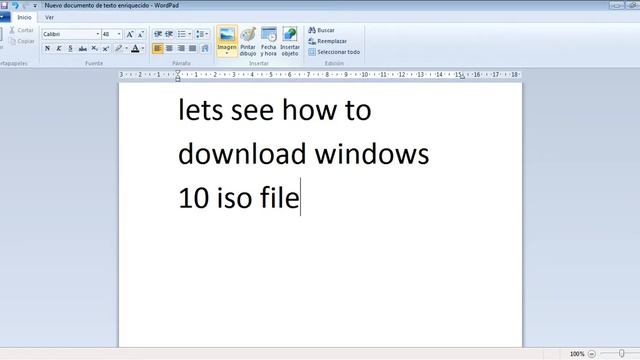This screenshot has height=360, width=640.
Task: Select Justify text alignment
Action: [x=192, y=49]
